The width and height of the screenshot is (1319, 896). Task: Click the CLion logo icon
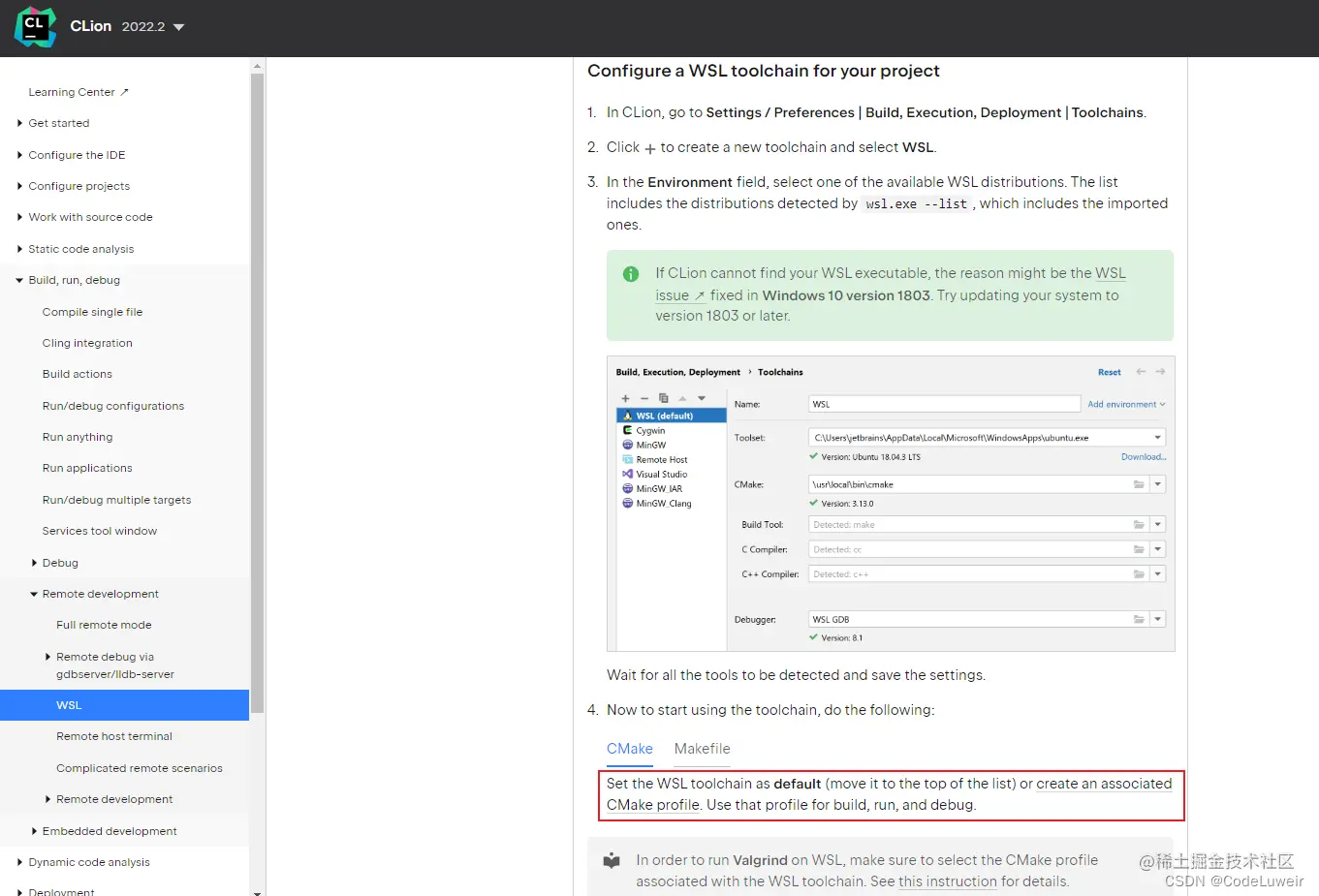pyautogui.click(x=36, y=26)
